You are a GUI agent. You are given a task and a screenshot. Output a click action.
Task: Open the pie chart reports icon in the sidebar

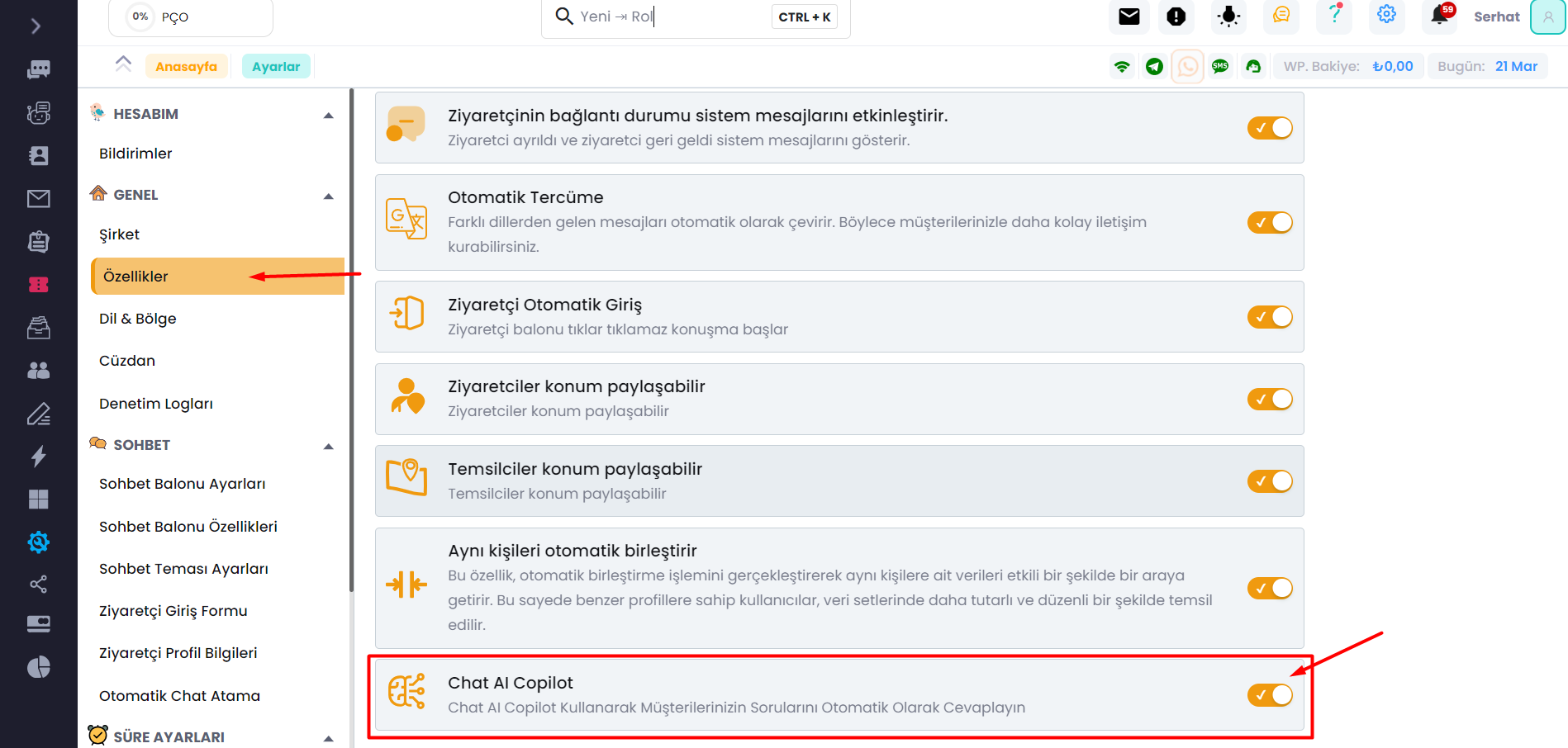tap(38, 667)
